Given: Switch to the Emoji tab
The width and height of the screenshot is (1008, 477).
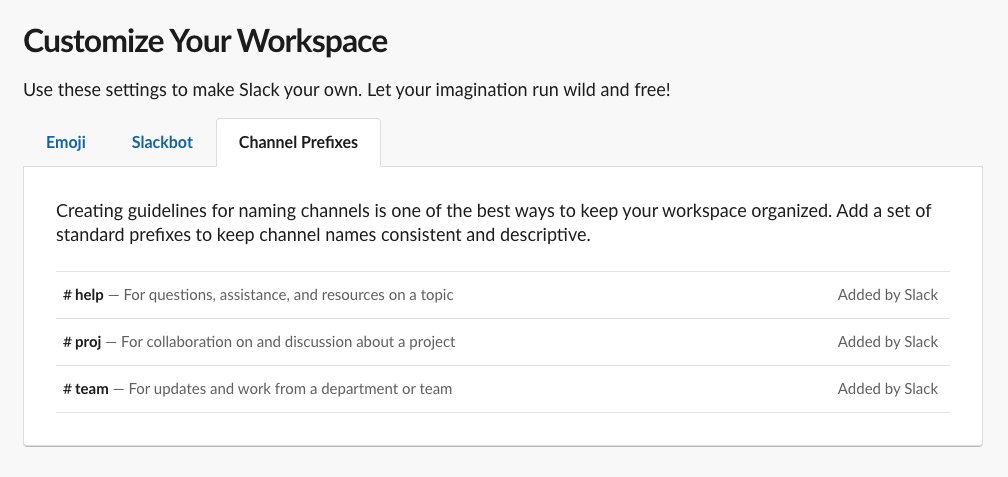Looking at the screenshot, I should tap(66, 142).
